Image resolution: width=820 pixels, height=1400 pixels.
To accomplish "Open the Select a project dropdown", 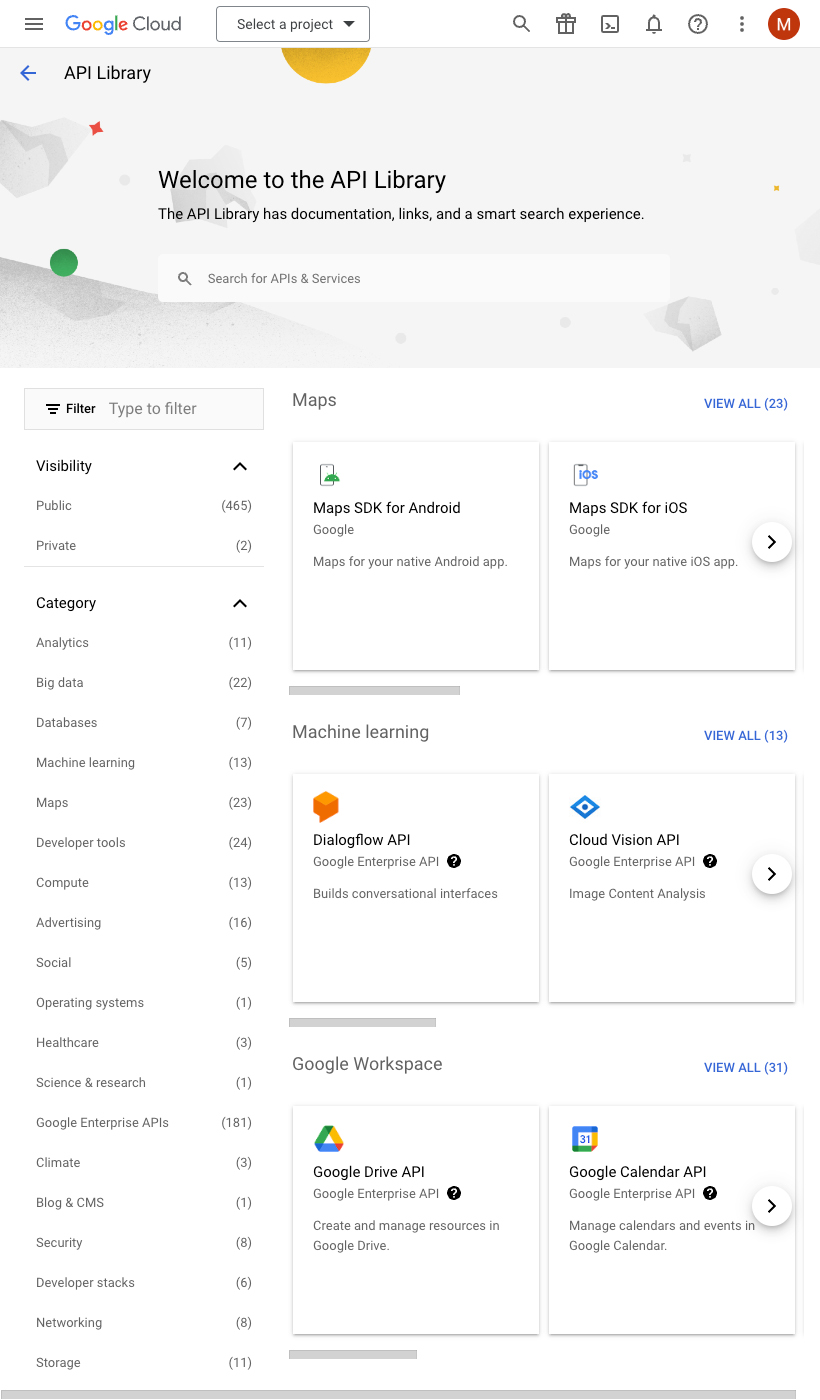I will (x=293, y=24).
